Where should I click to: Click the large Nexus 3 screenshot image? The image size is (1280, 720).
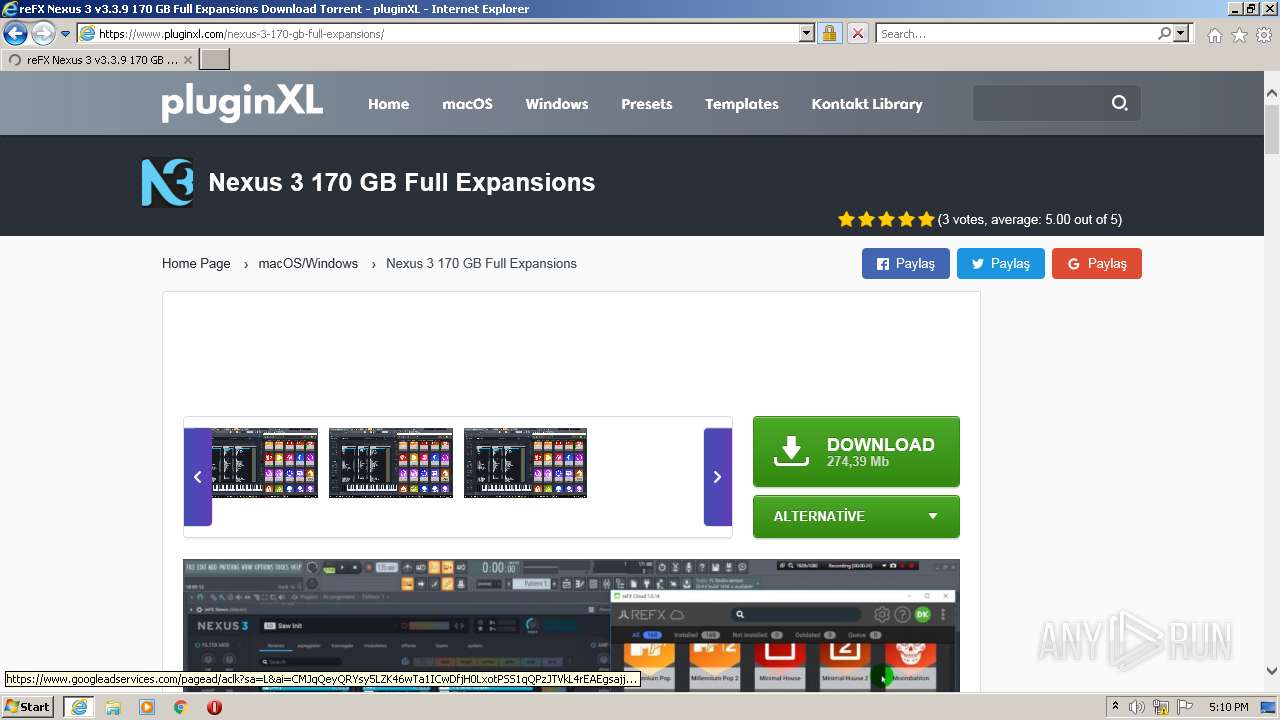pyautogui.click(x=571, y=625)
